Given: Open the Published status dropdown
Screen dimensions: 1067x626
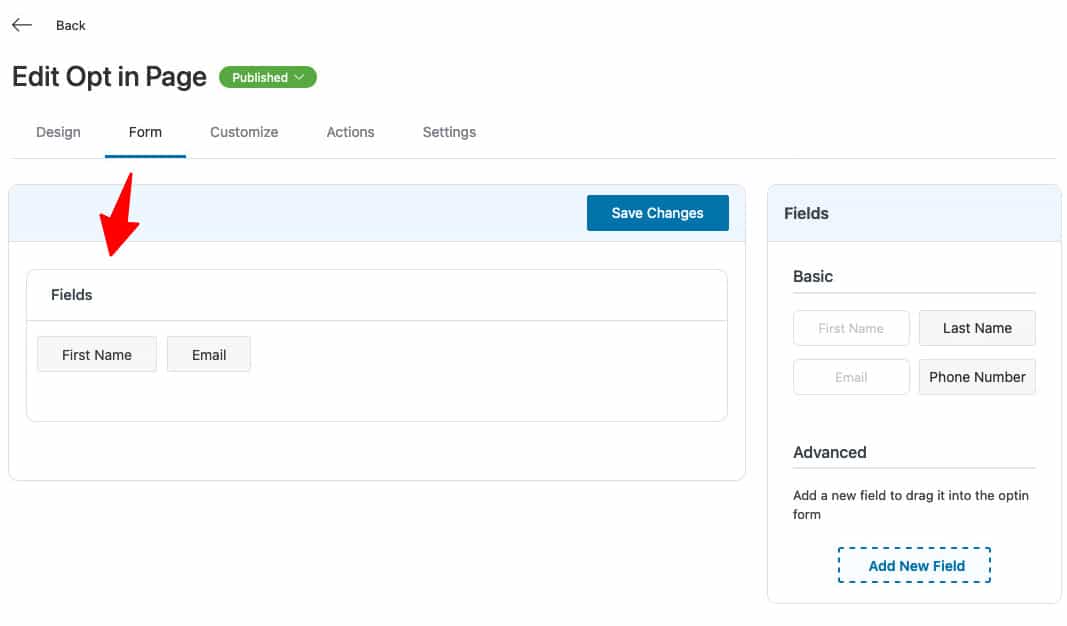Looking at the screenshot, I should [267, 77].
